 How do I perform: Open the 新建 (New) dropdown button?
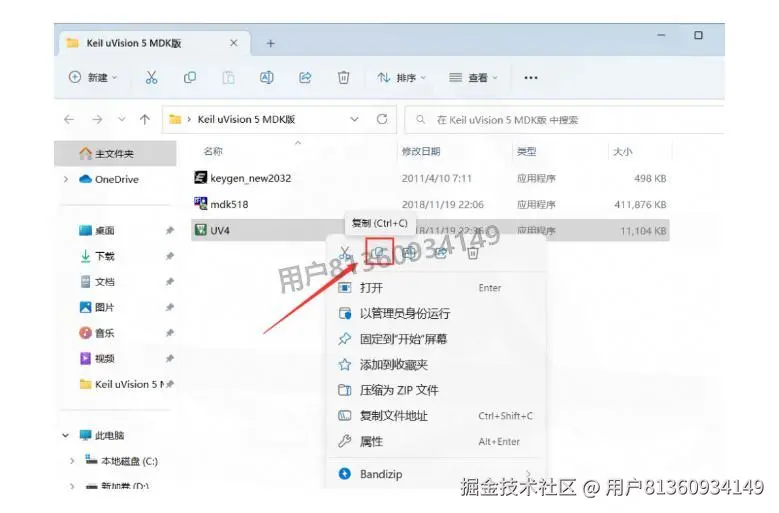pyautogui.click(x=93, y=77)
